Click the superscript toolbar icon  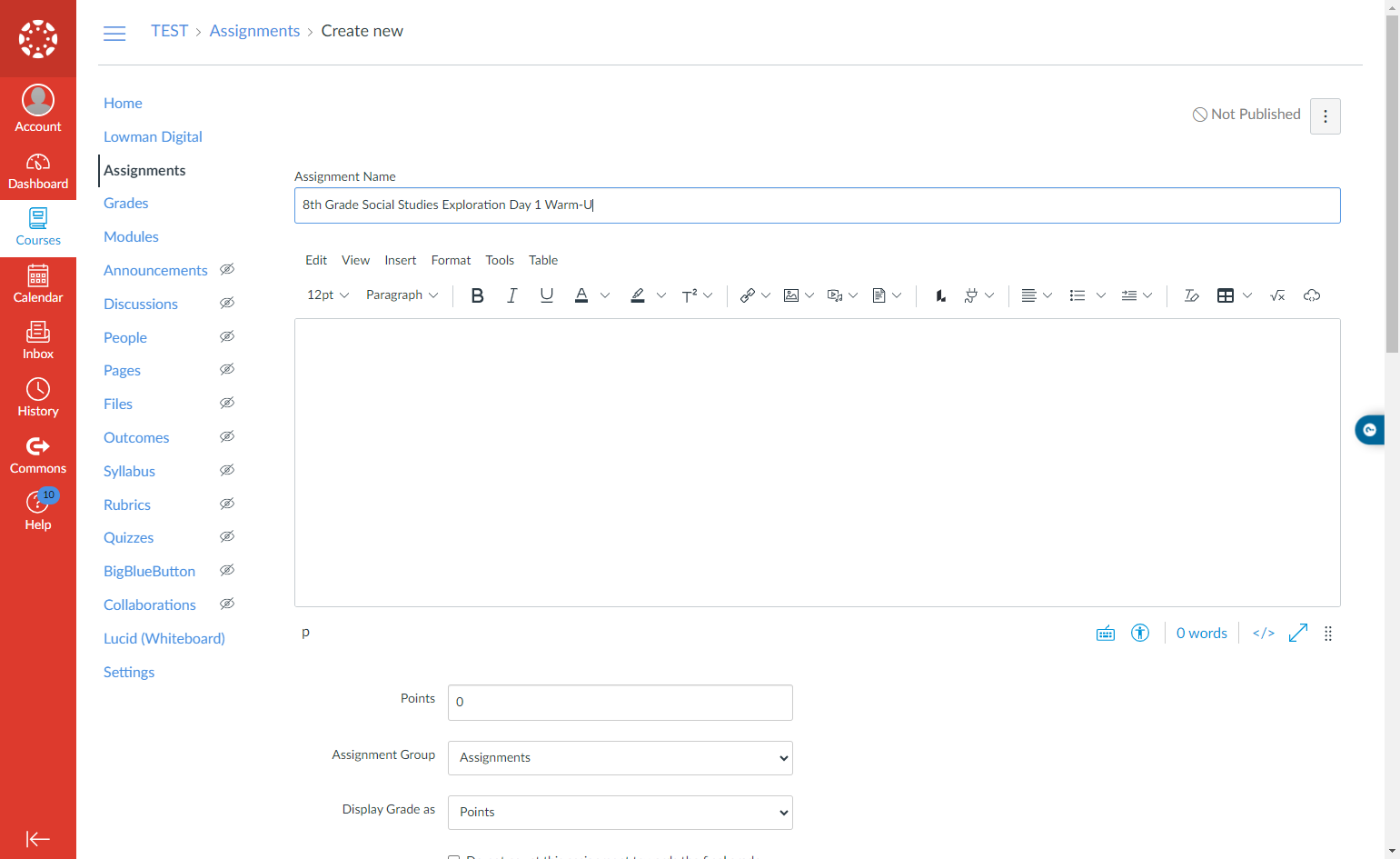[x=690, y=295]
